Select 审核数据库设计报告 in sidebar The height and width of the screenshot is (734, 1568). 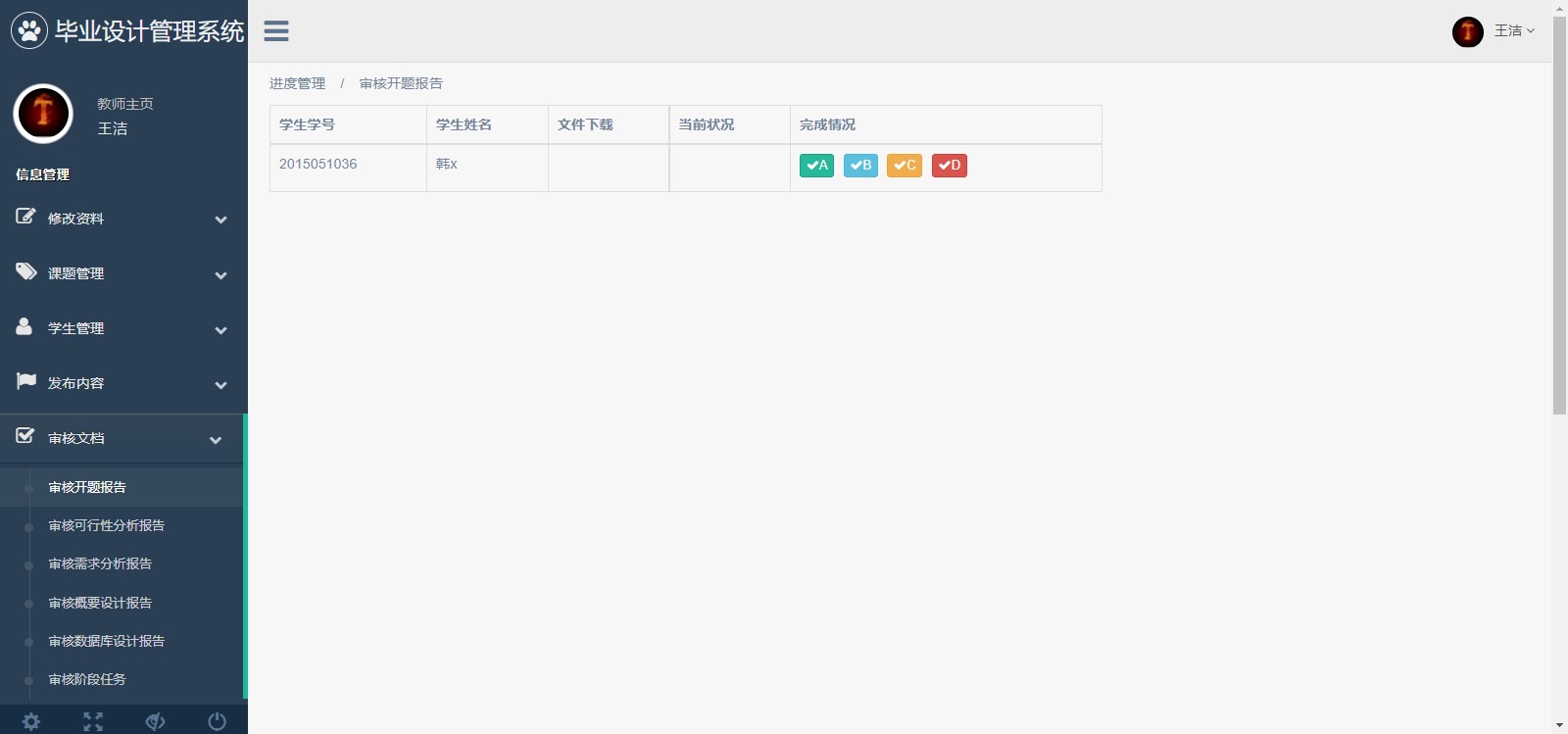click(106, 641)
